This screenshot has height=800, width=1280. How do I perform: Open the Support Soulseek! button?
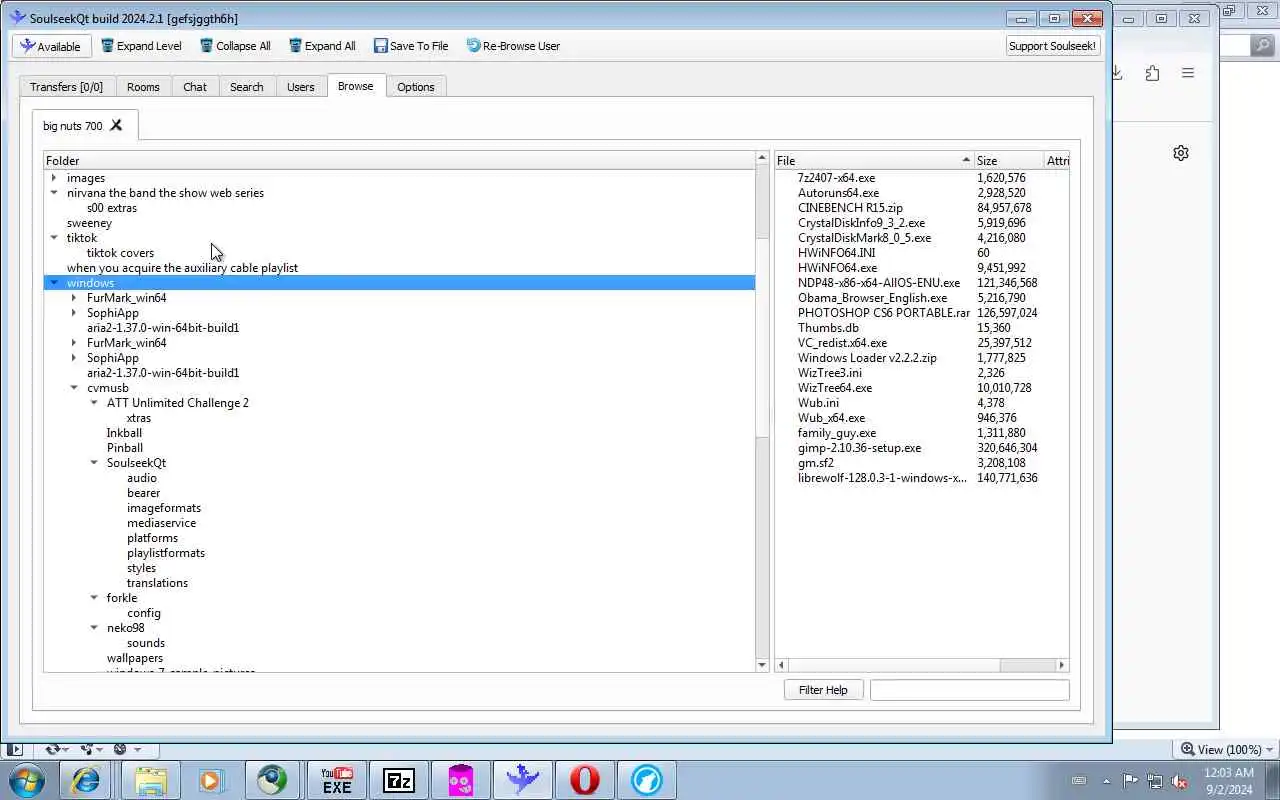(1053, 46)
